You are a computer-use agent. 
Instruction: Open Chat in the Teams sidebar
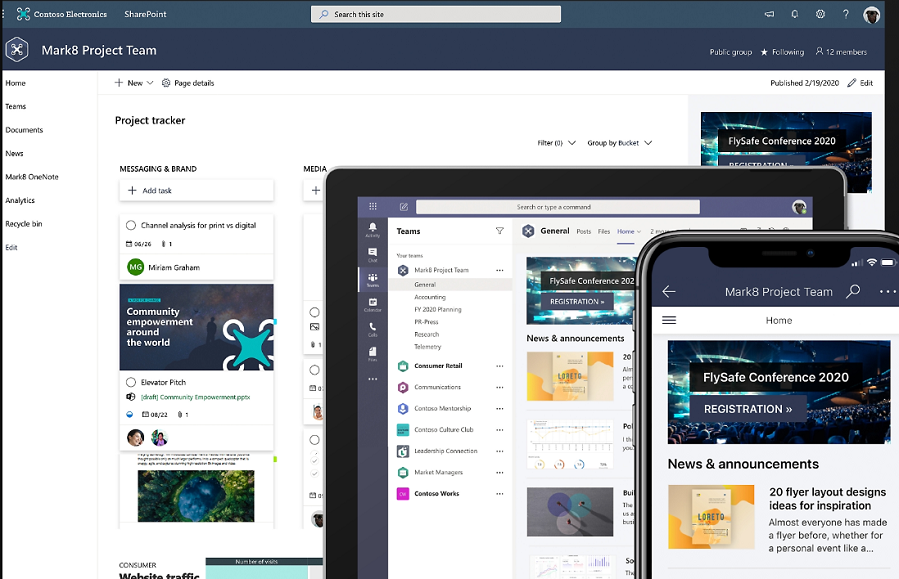(373, 255)
